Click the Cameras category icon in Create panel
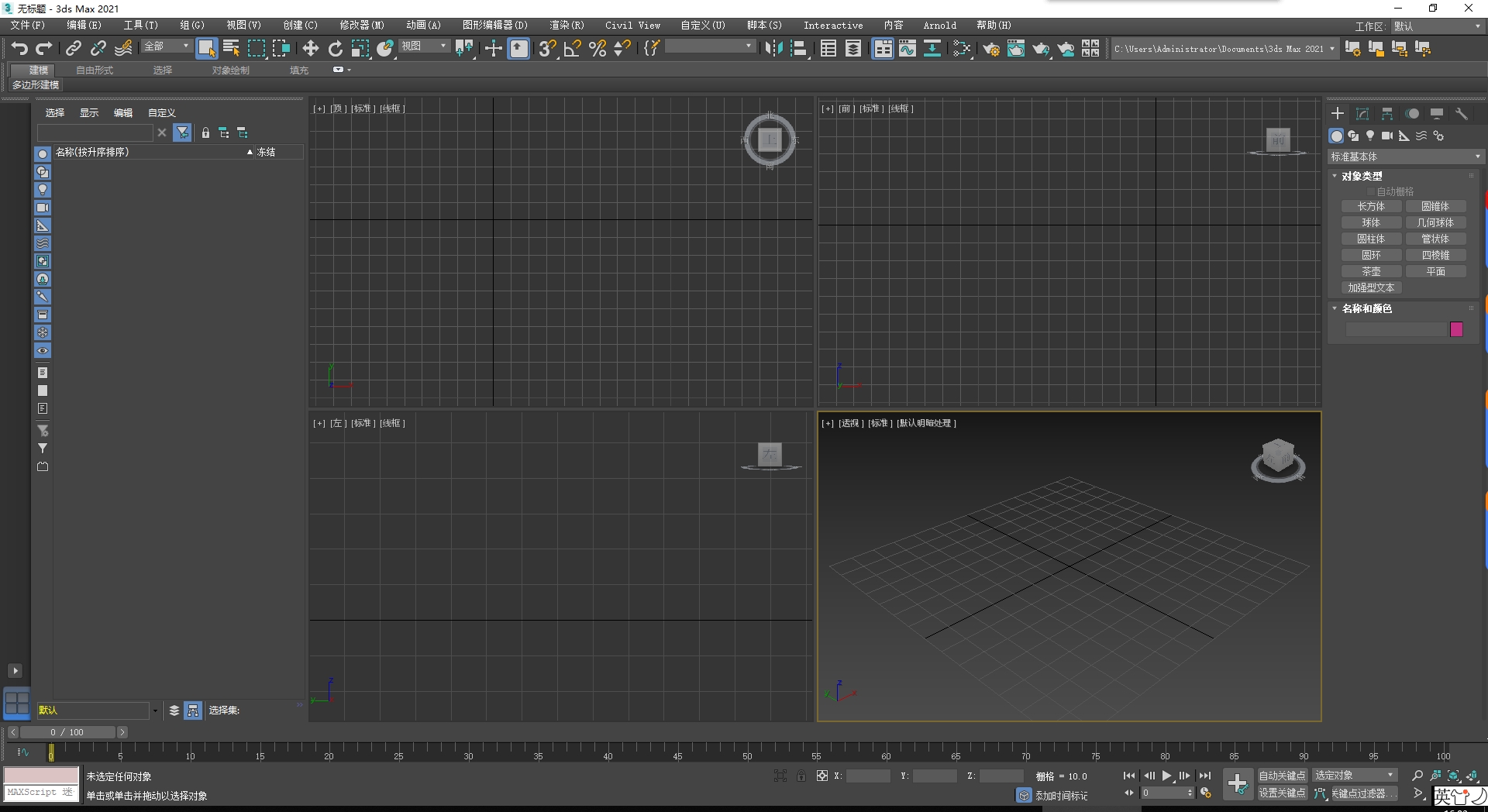The height and width of the screenshot is (812, 1488). point(1387,136)
